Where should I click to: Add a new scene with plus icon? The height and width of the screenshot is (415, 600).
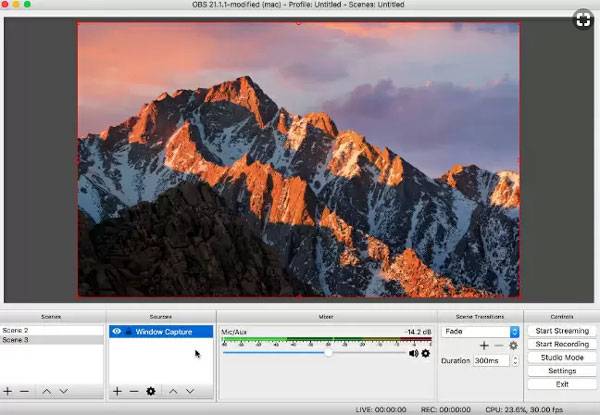click(x=8, y=391)
